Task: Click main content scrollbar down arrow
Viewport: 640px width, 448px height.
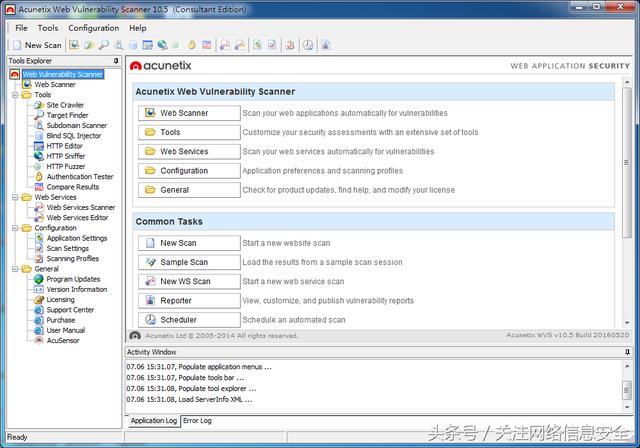Action: point(627,323)
